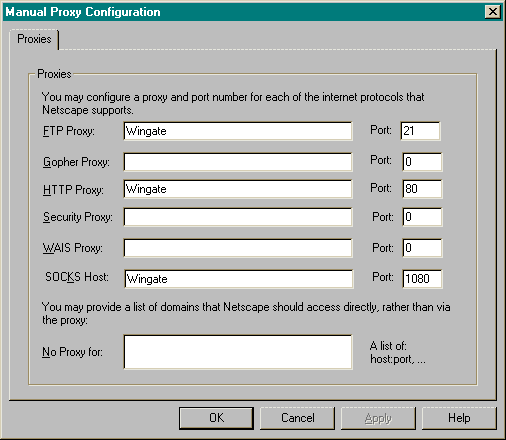Click the FTP Proxy label
The height and width of the screenshot is (440, 506).
pos(69,131)
